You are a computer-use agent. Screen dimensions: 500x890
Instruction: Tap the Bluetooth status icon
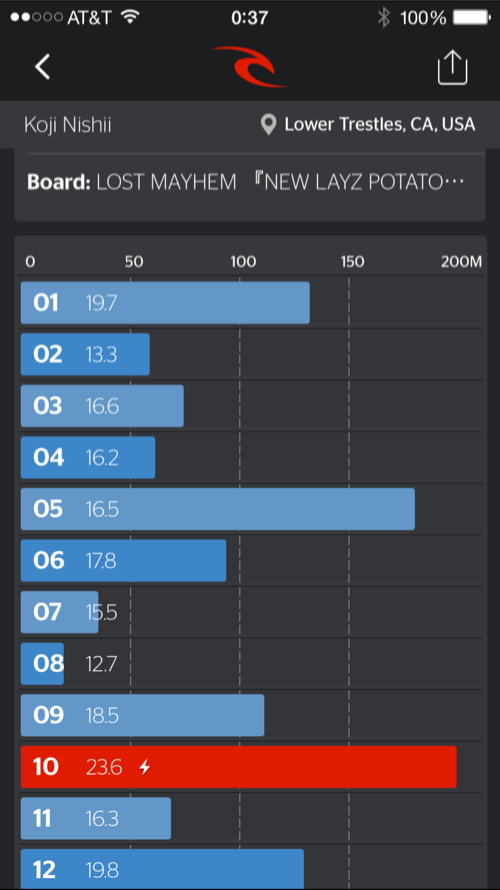pos(384,18)
